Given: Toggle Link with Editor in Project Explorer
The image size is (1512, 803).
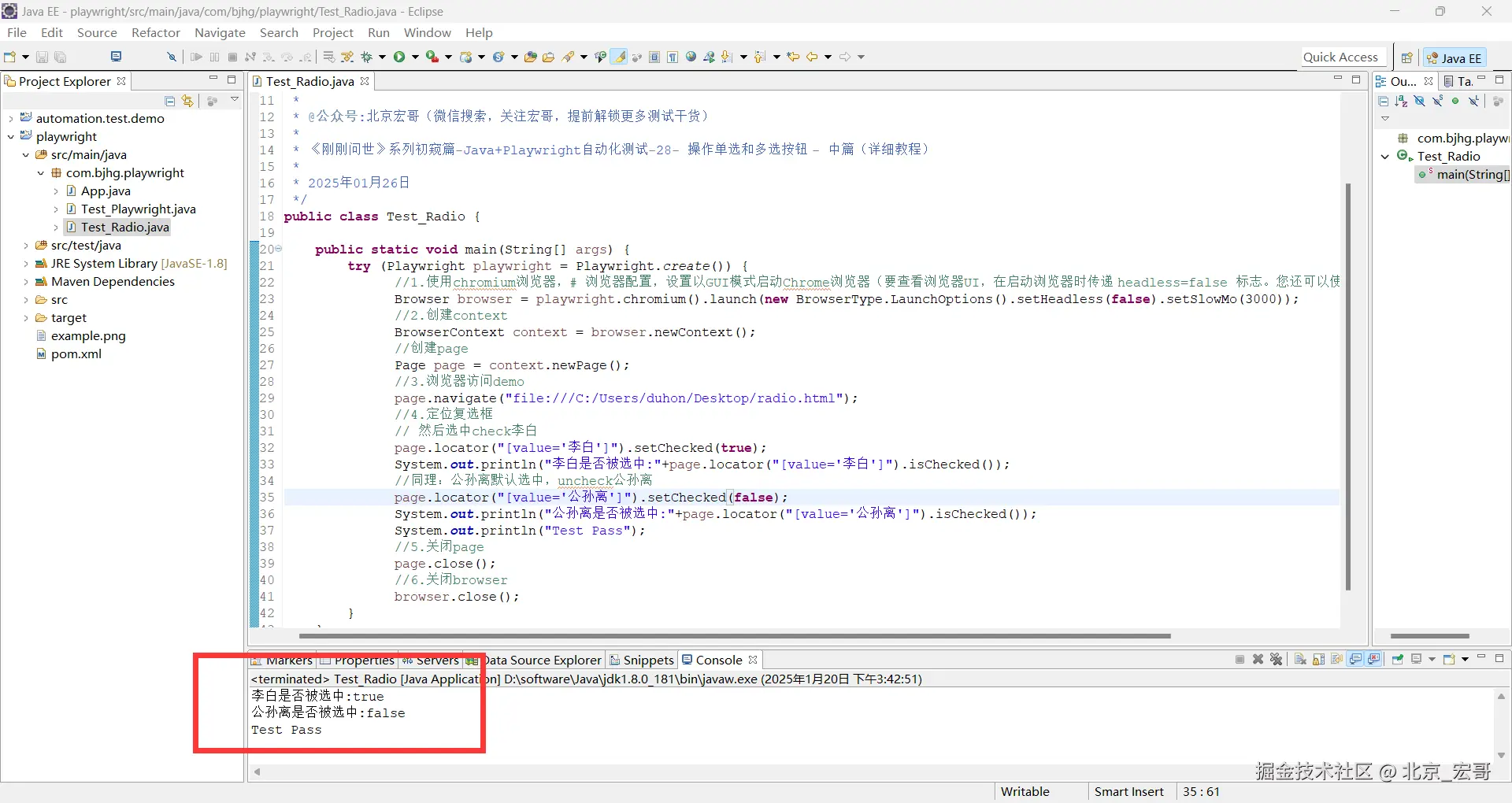Looking at the screenshot, I should [187, 101].
